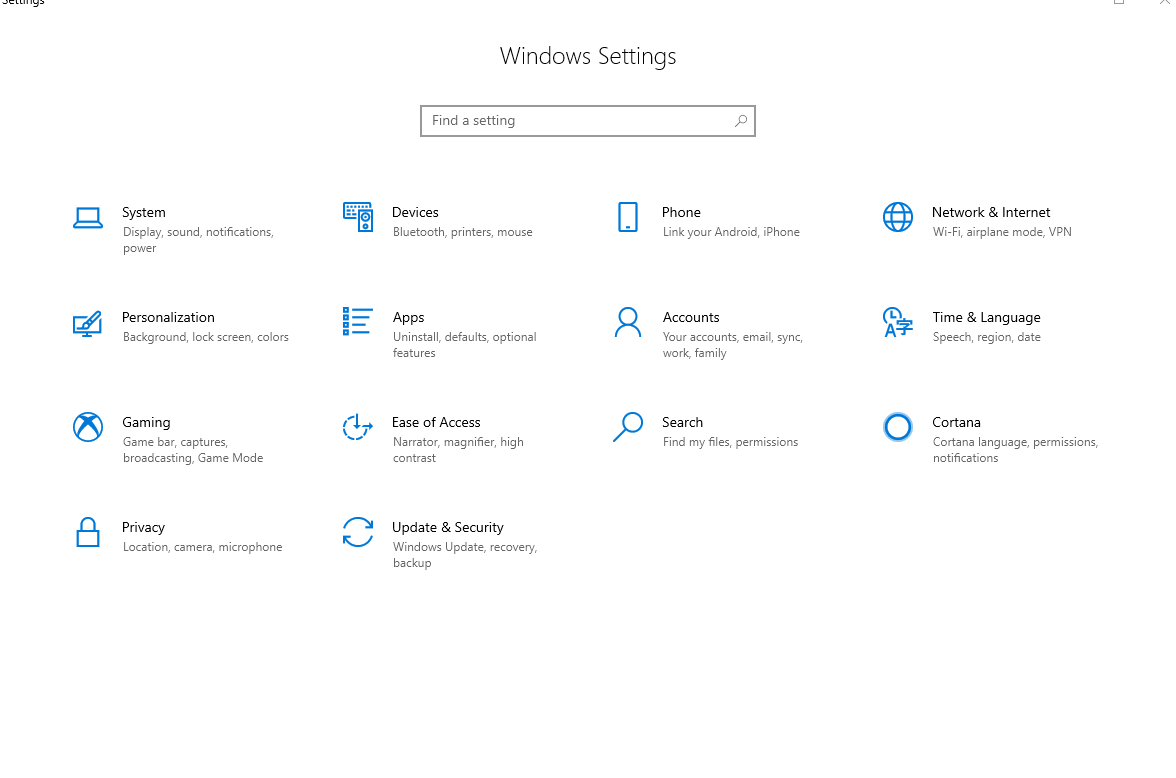Click the Personalization paintbrush icon
Image resolution: width=1176 pixels, height=778 pixels.
coord(88,323)
